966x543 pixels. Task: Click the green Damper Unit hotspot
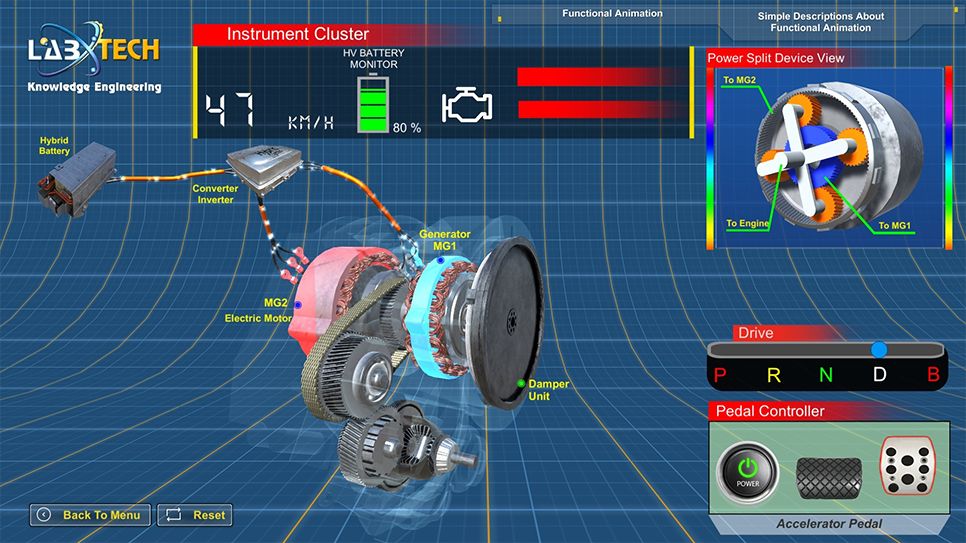(x=521, y=383)
